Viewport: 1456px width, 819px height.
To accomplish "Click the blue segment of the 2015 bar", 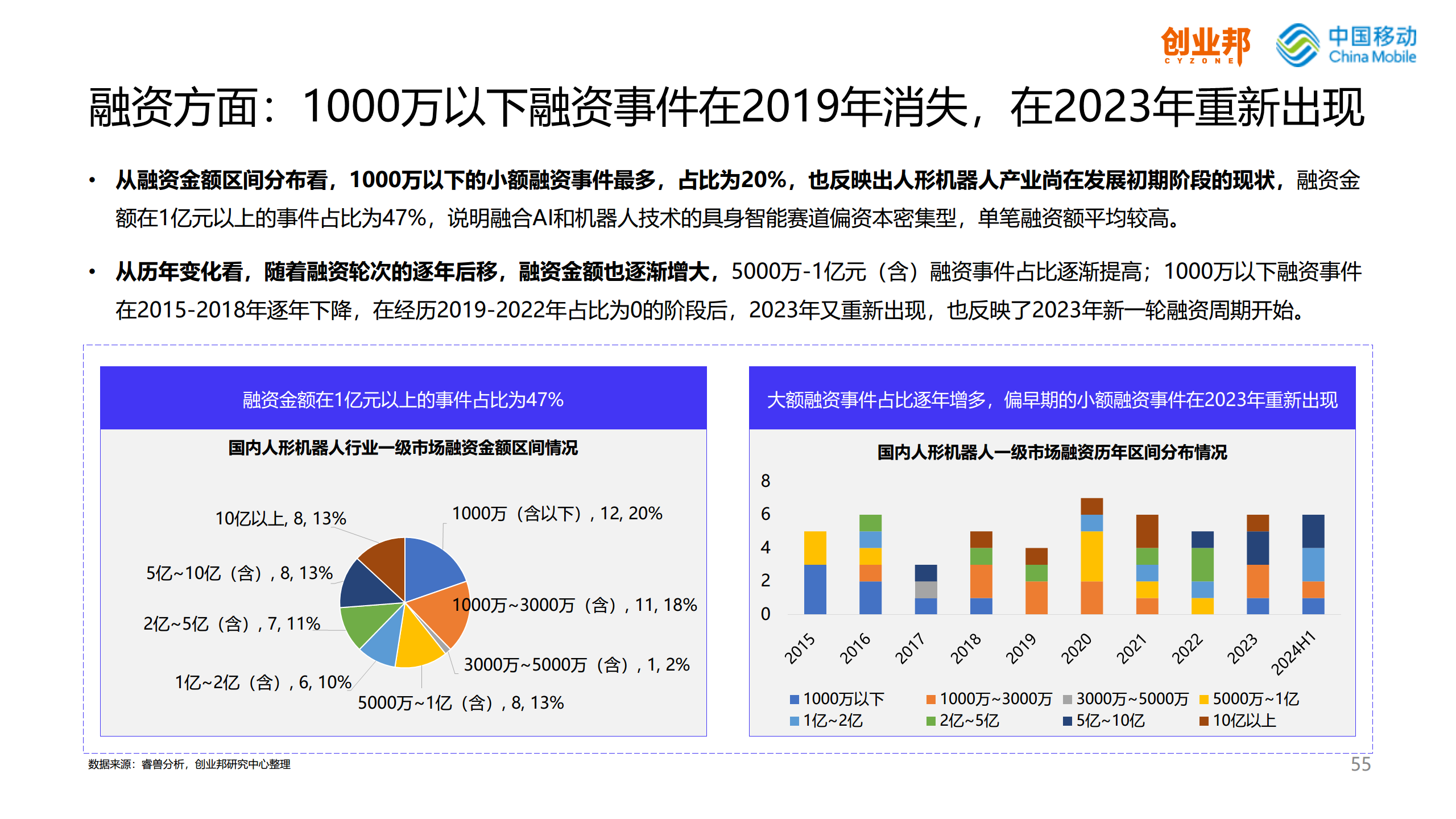I will 815,589.
